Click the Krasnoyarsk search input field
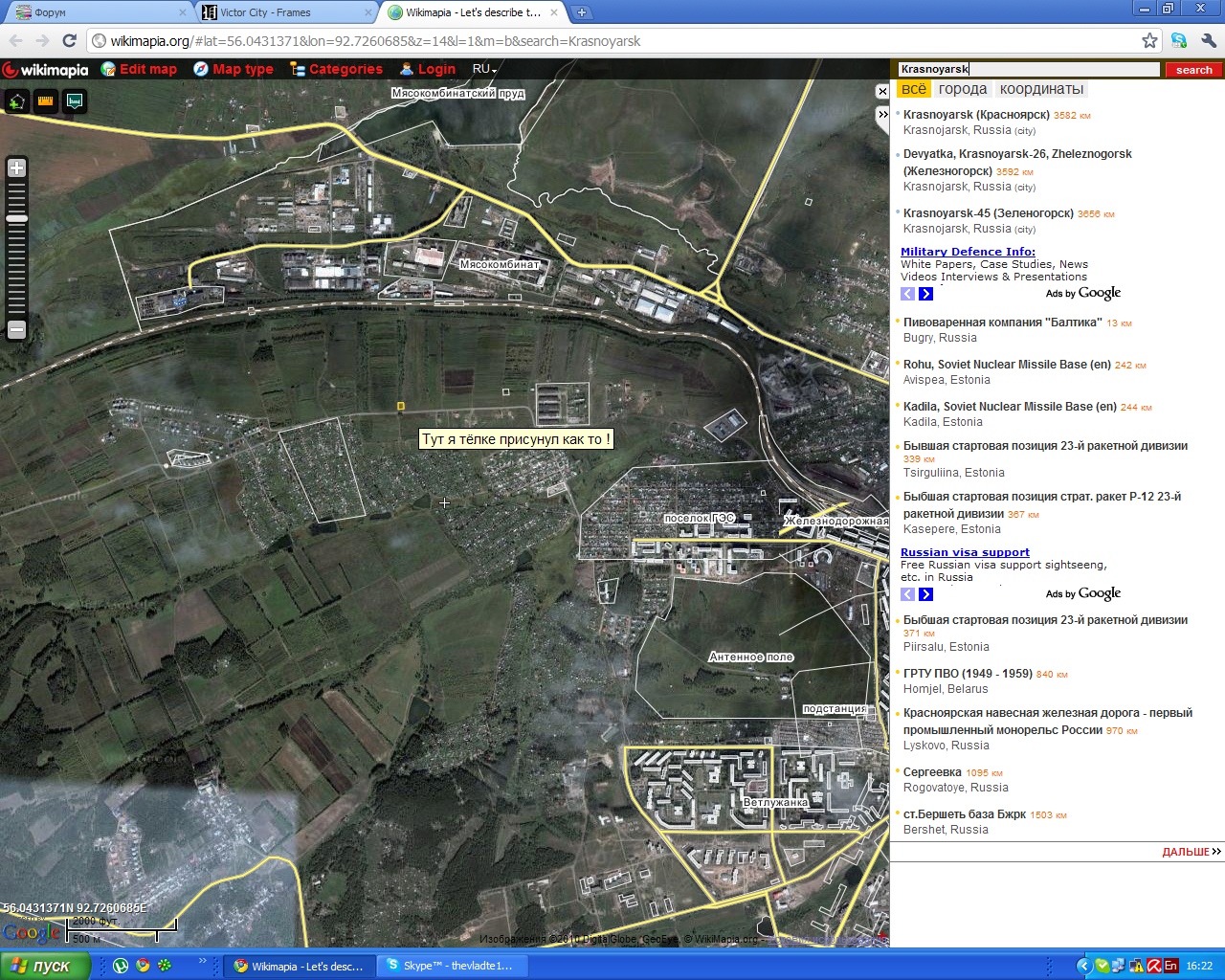 tap(1028, 69)
